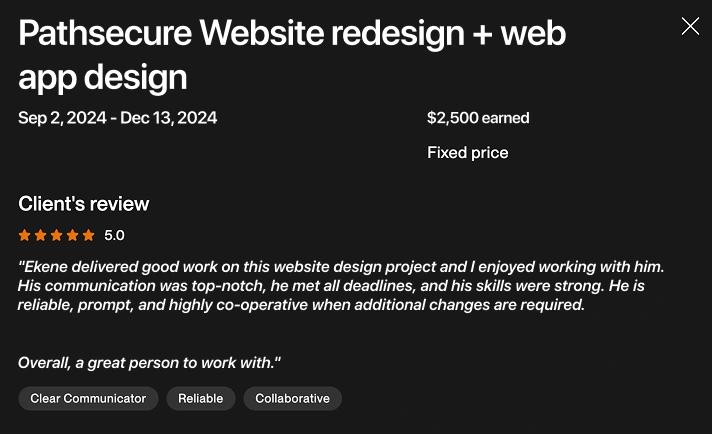Click the fourth orange rating star
Image resolution: width=712 pixels, height=434 pixels.
point(72,236)
